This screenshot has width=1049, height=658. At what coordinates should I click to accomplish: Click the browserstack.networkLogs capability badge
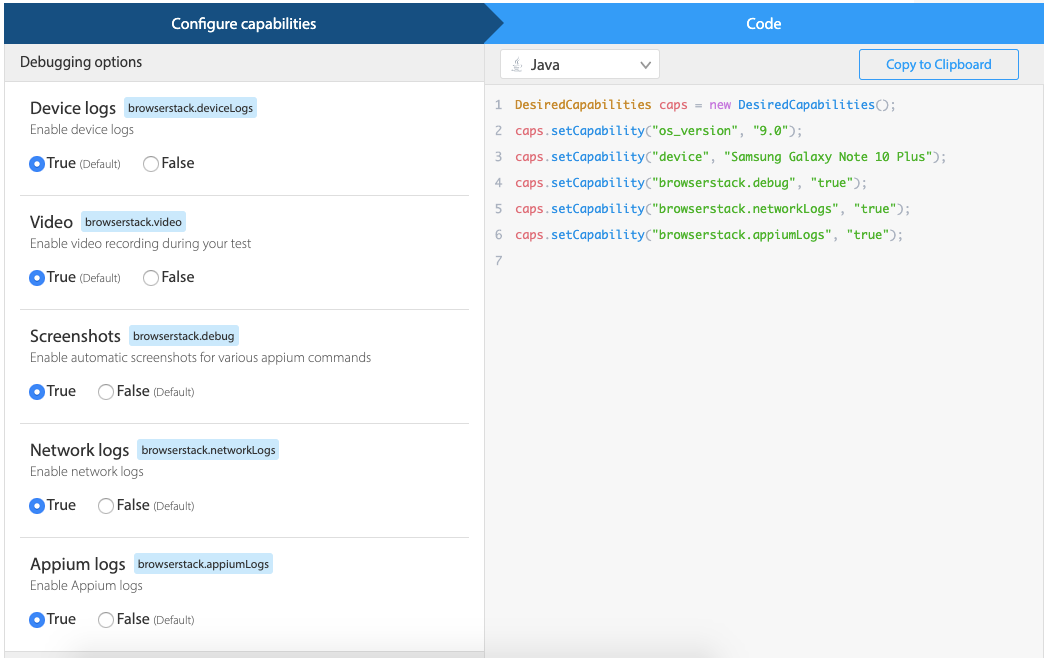209,449
